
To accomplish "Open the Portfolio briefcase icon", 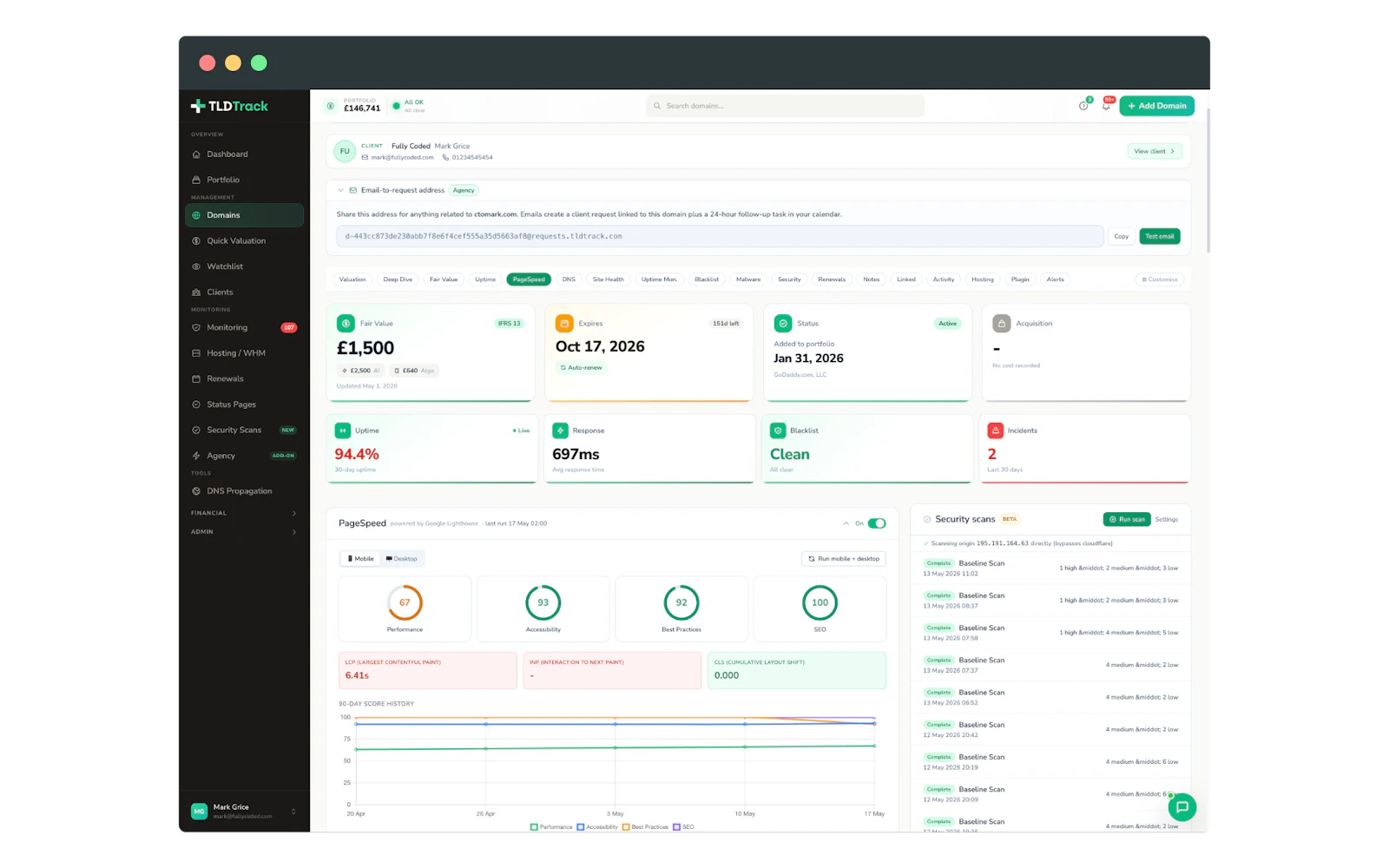I will coord(196,180).
